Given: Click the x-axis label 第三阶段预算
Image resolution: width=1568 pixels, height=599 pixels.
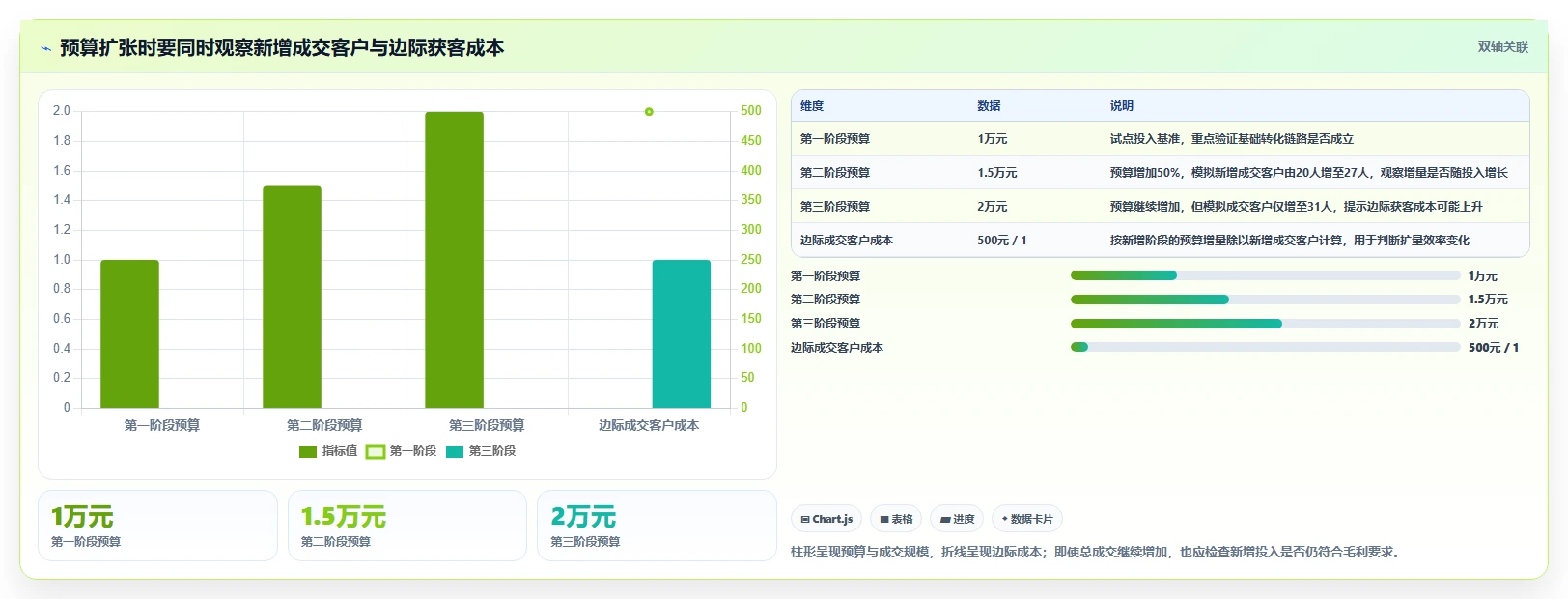Looking at the screenshot, I should 487,425.
